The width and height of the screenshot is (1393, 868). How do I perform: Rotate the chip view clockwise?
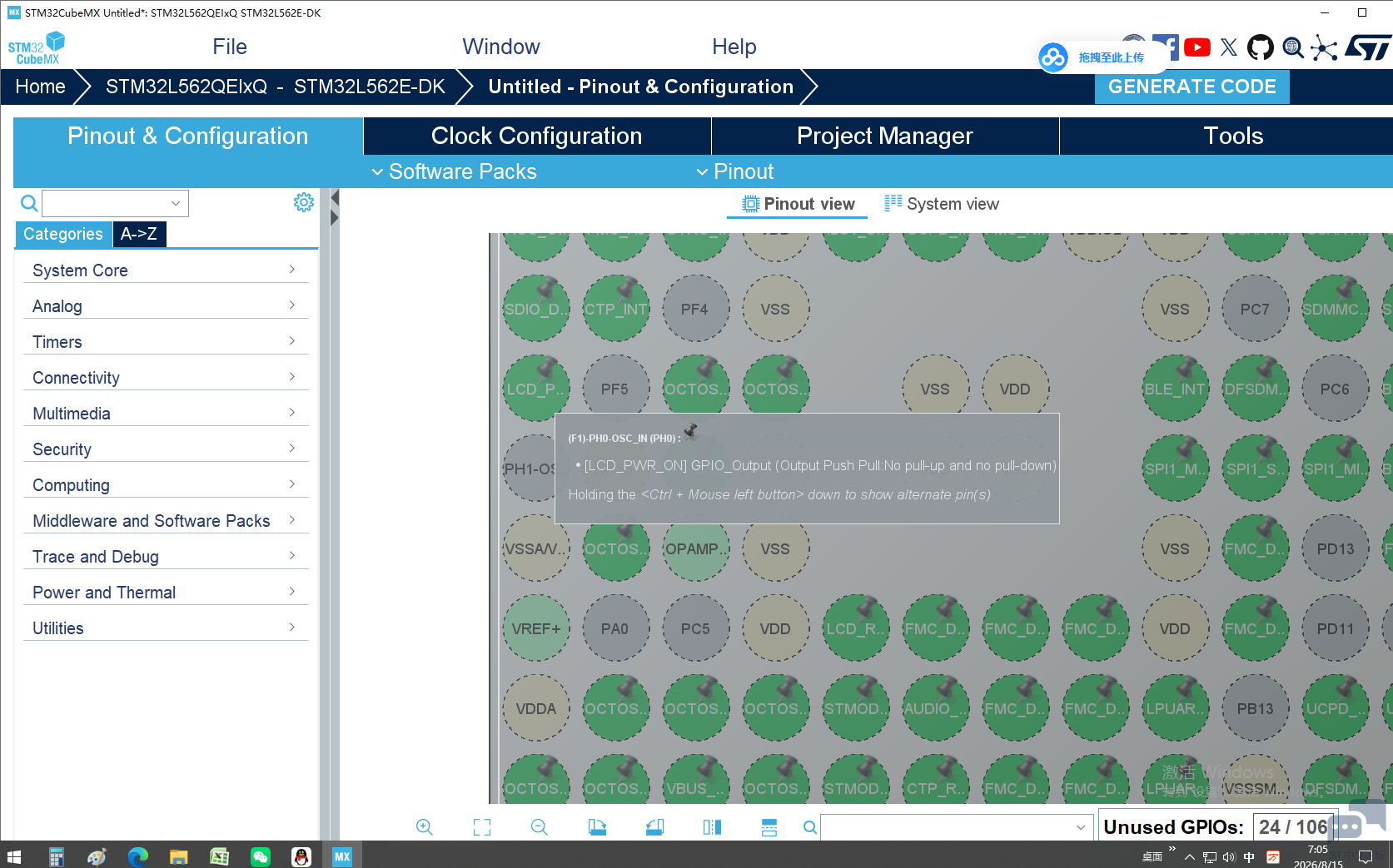pyautogui.click(x=597, y=827)
